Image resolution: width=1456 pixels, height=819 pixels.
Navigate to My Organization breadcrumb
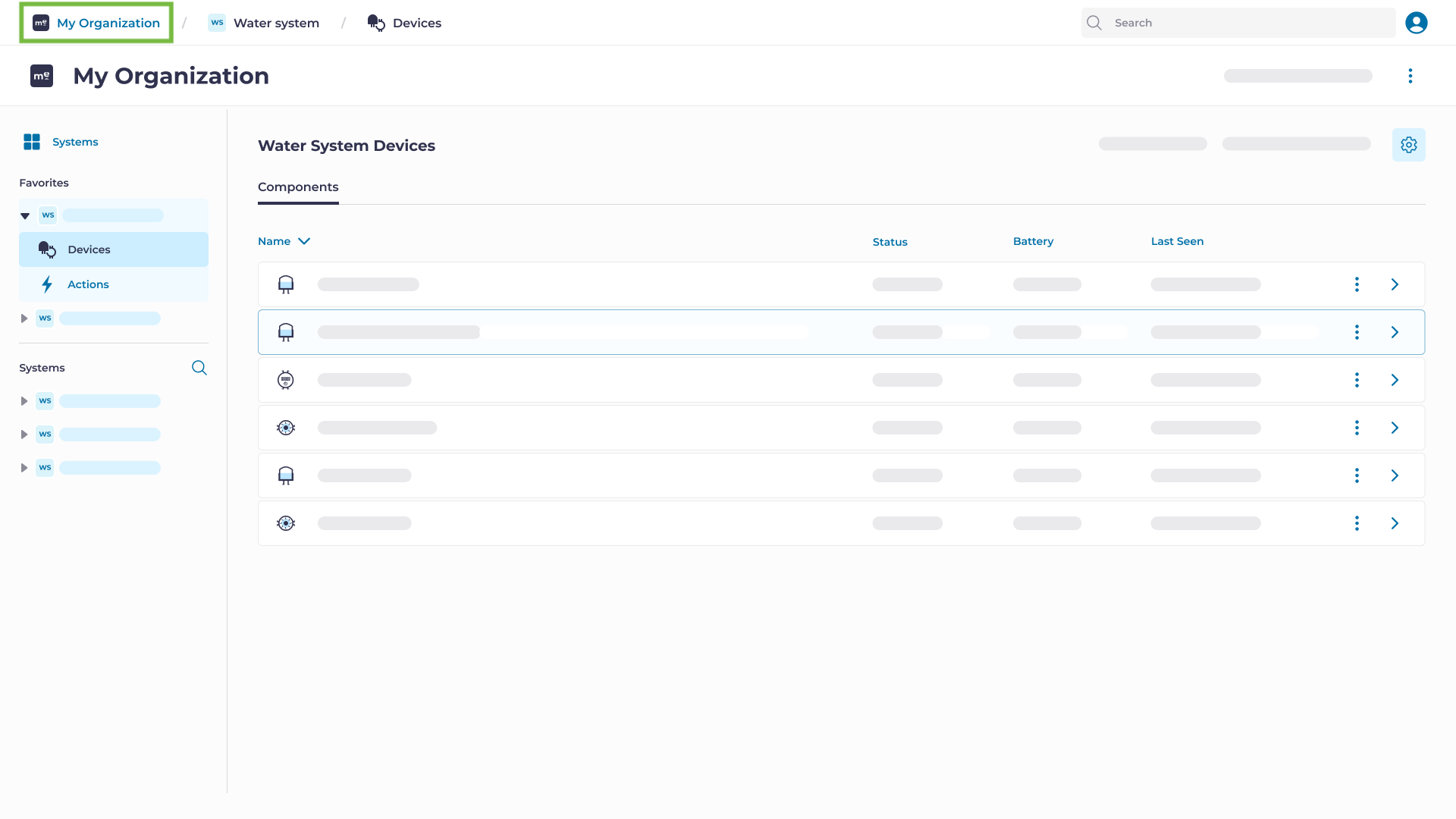tap(96, 23)
